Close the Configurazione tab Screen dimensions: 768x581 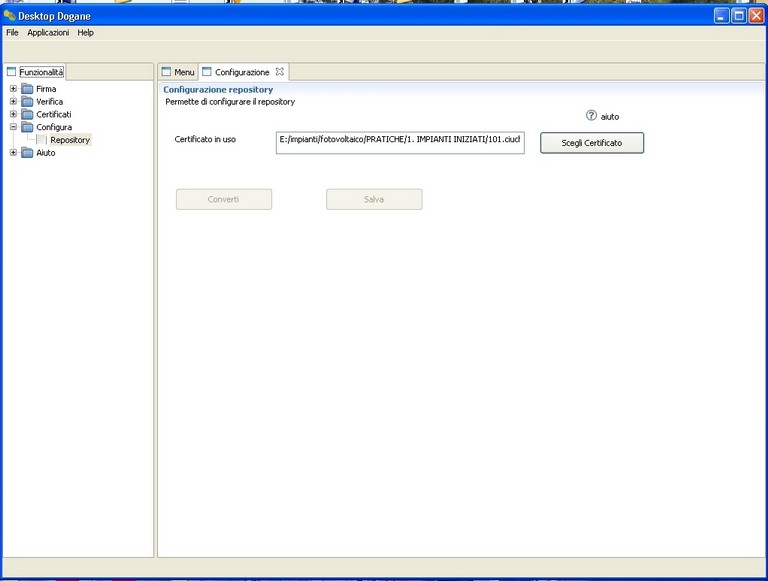tap(279, 72)
